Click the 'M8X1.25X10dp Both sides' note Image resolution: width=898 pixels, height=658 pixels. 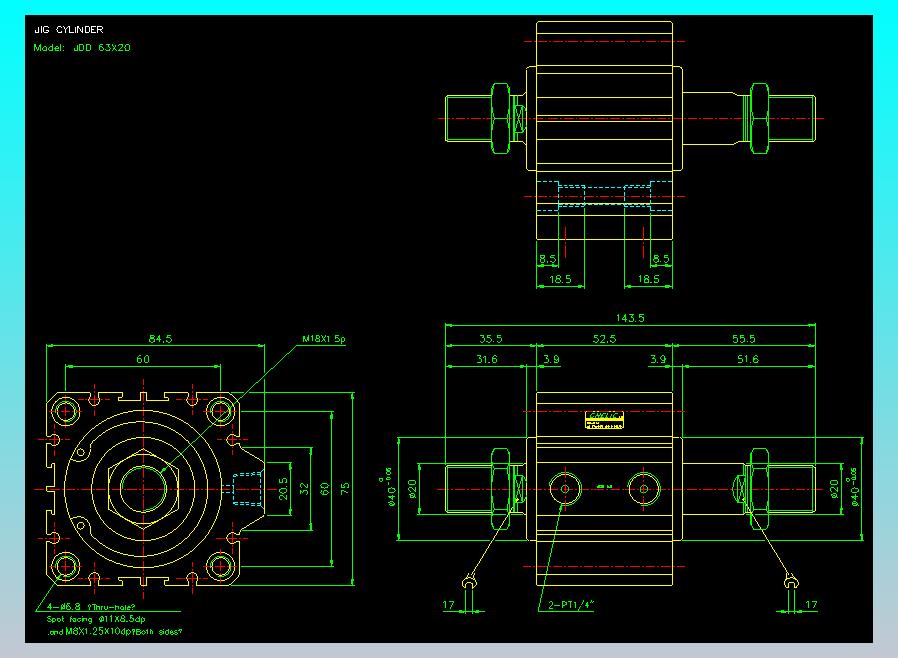[x=115, y=632]
